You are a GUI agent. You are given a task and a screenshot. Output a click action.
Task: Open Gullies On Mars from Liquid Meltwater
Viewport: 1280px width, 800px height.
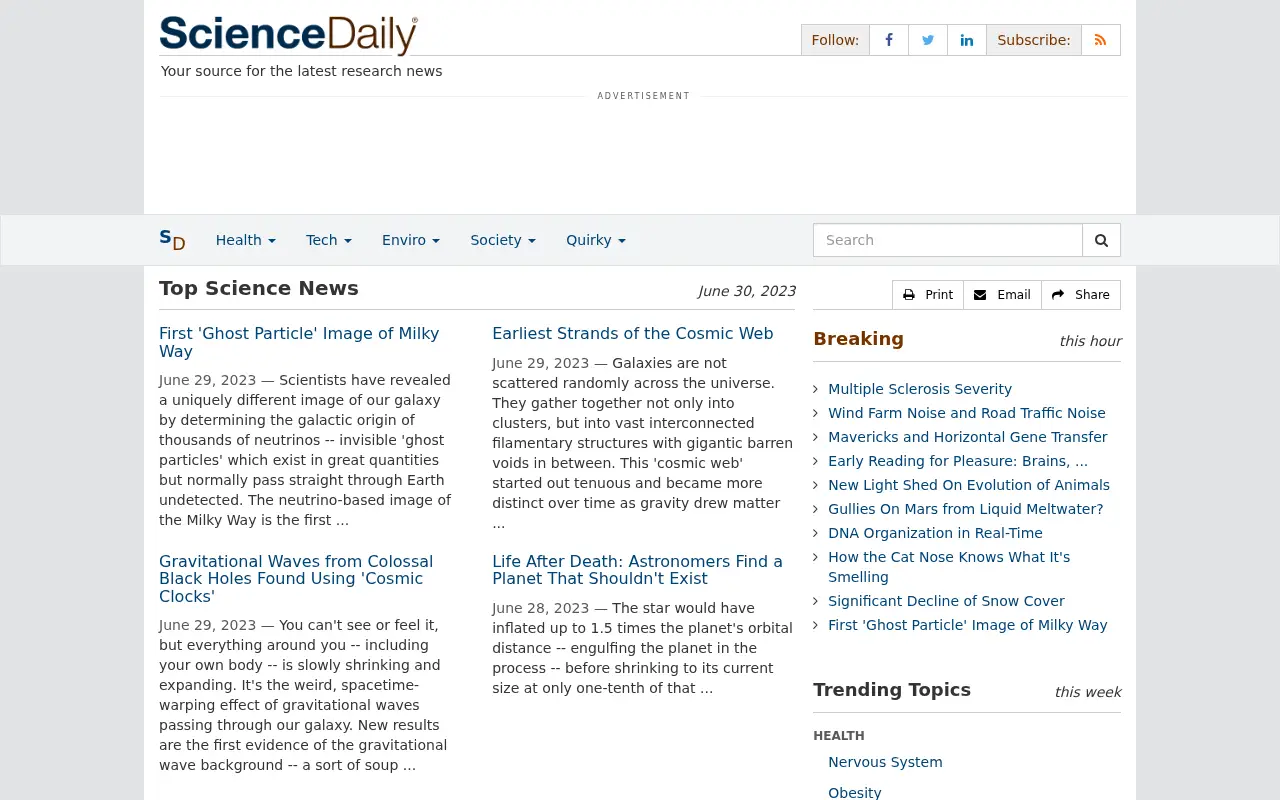pos(966,509)
